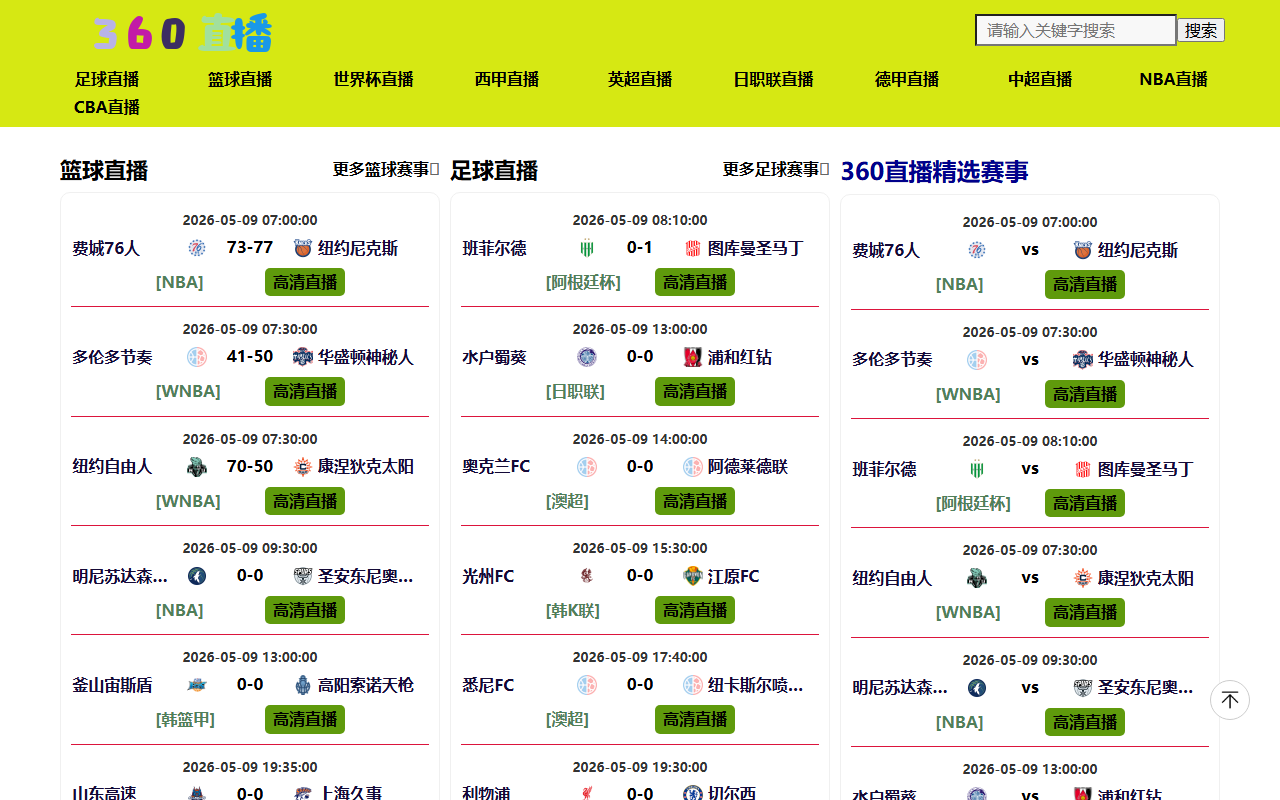Image resolution: width=1280 pixels, height=800 pixels.
Task: Click 康涅狄克太阳 logo in 精选赛事 list
Action: pos(1083,578)
